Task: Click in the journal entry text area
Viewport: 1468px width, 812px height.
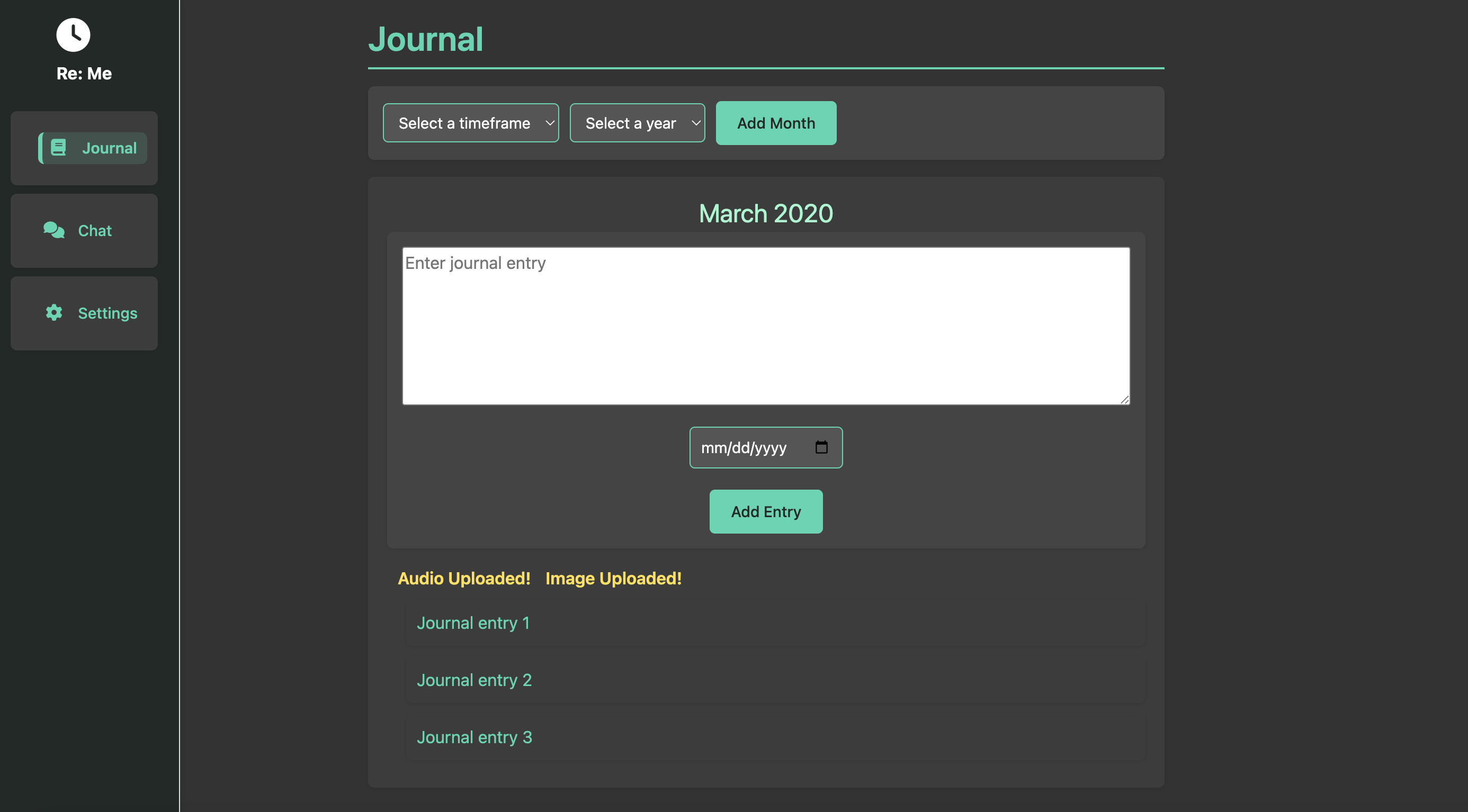Action: coord(765,326)
